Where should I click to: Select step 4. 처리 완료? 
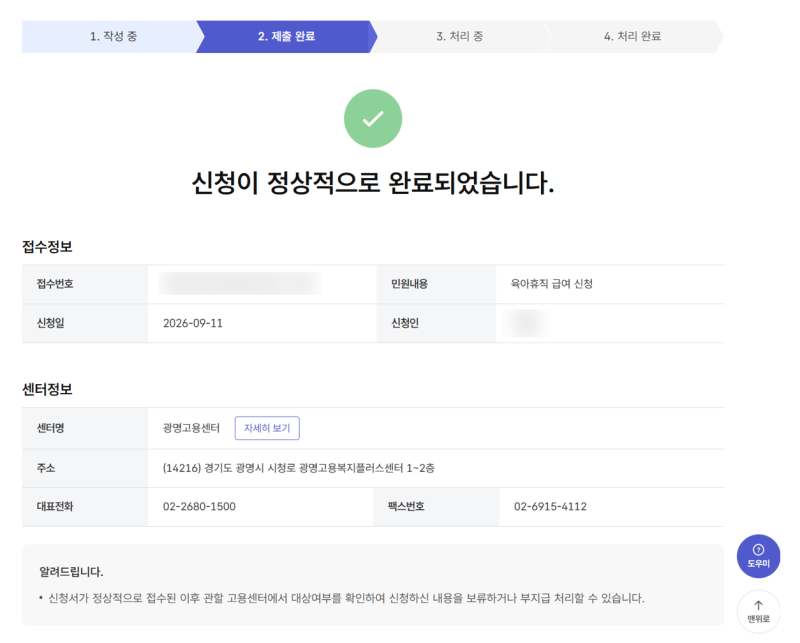[x=632, y=36]
